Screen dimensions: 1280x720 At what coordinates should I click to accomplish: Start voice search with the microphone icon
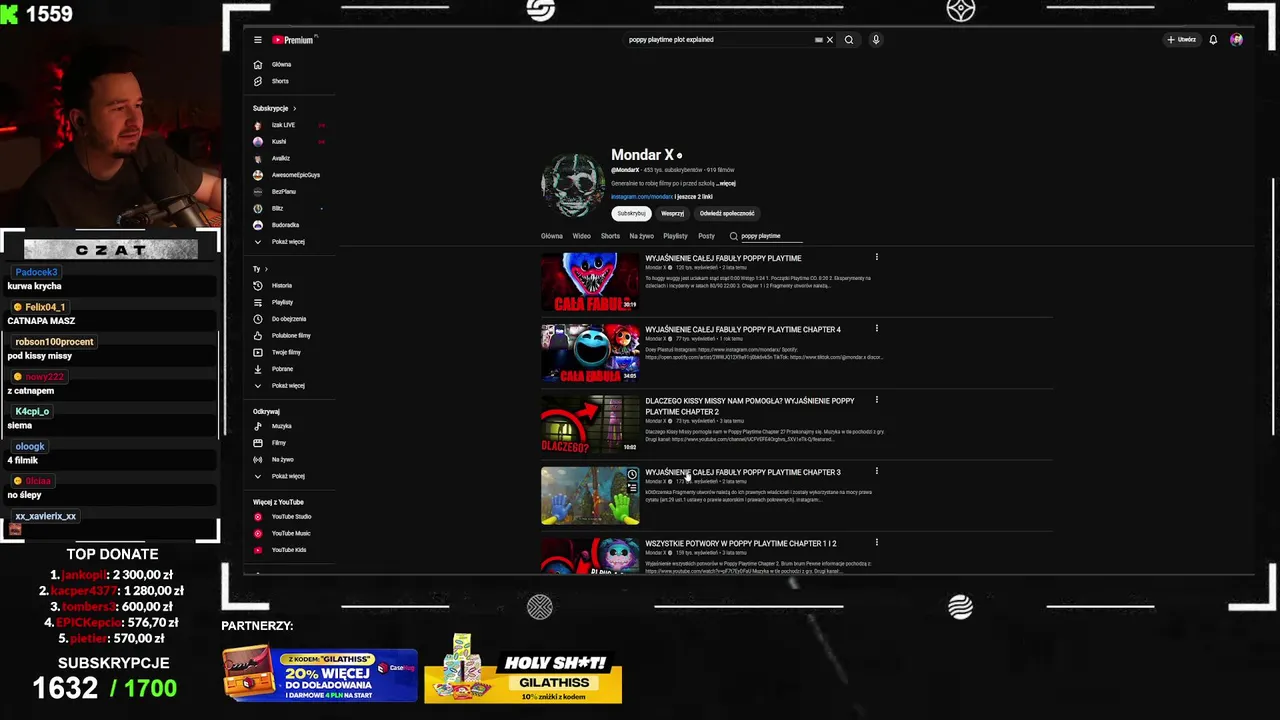(x=875, y=40)
